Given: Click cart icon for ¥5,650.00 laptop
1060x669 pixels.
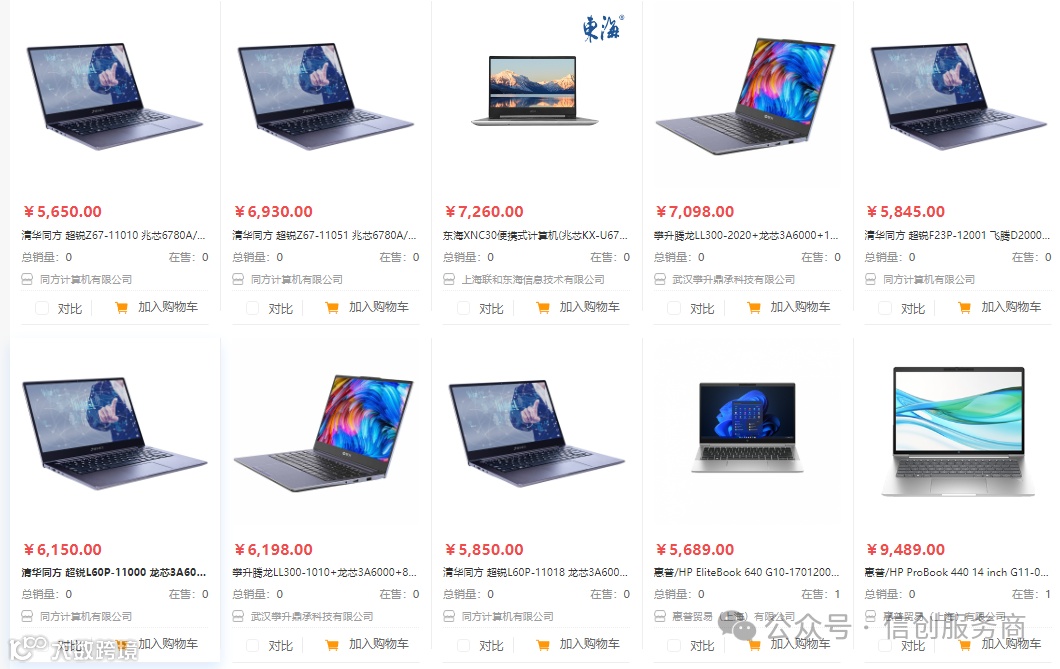Looking at the screenshot, I should pyautogui.click(x=121, y=307).
